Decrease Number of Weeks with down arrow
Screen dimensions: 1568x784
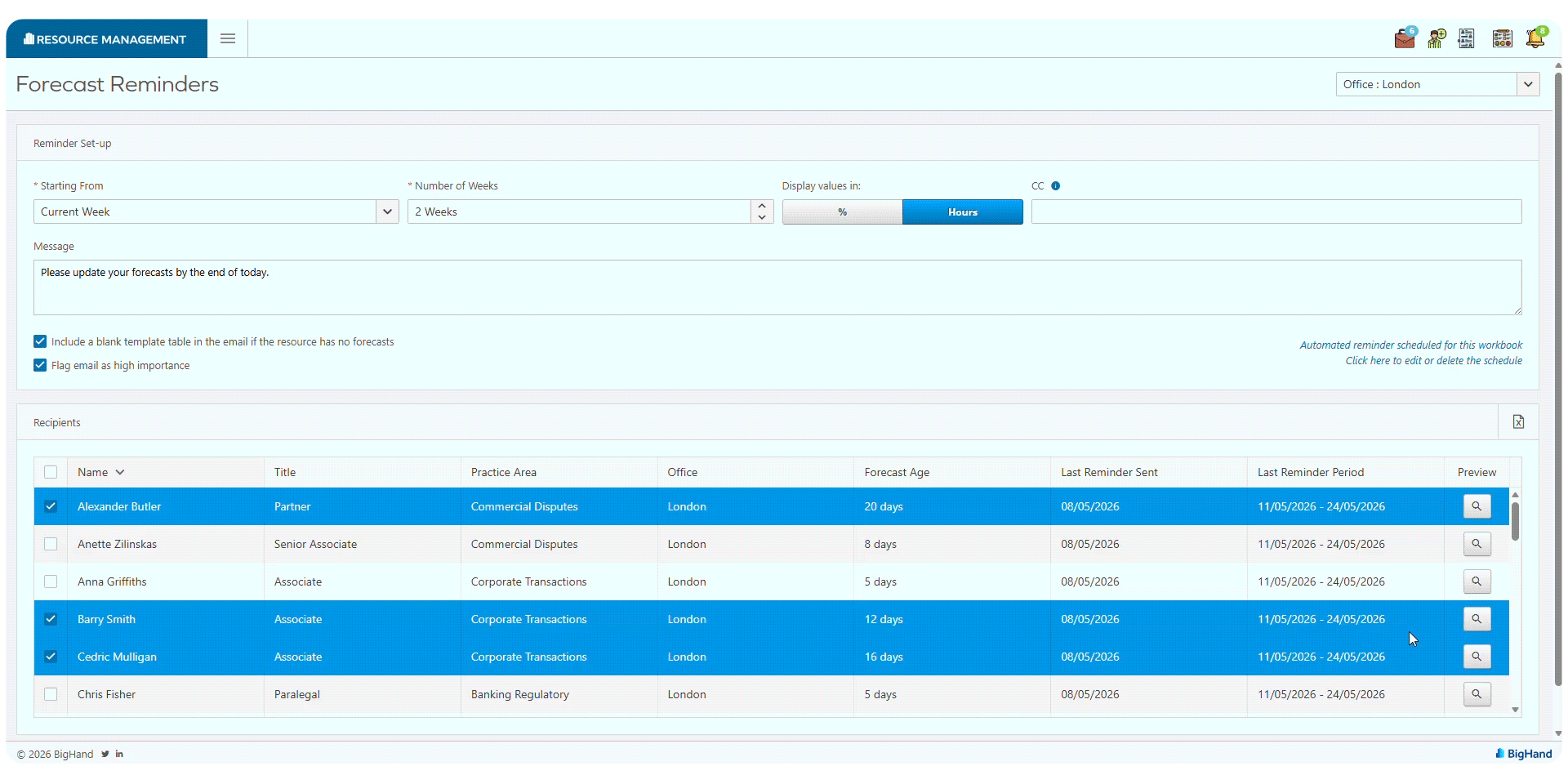[762, 217]
